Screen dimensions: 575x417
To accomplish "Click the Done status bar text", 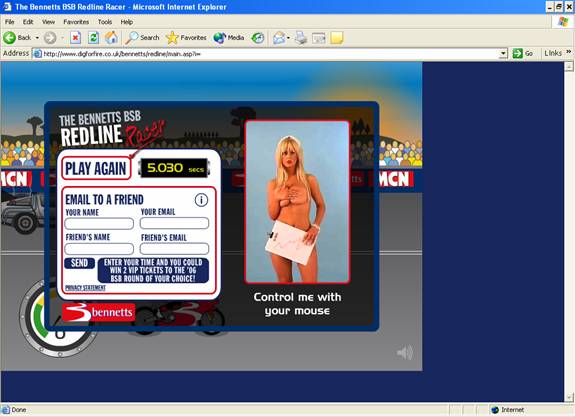I will click(19, 410).
